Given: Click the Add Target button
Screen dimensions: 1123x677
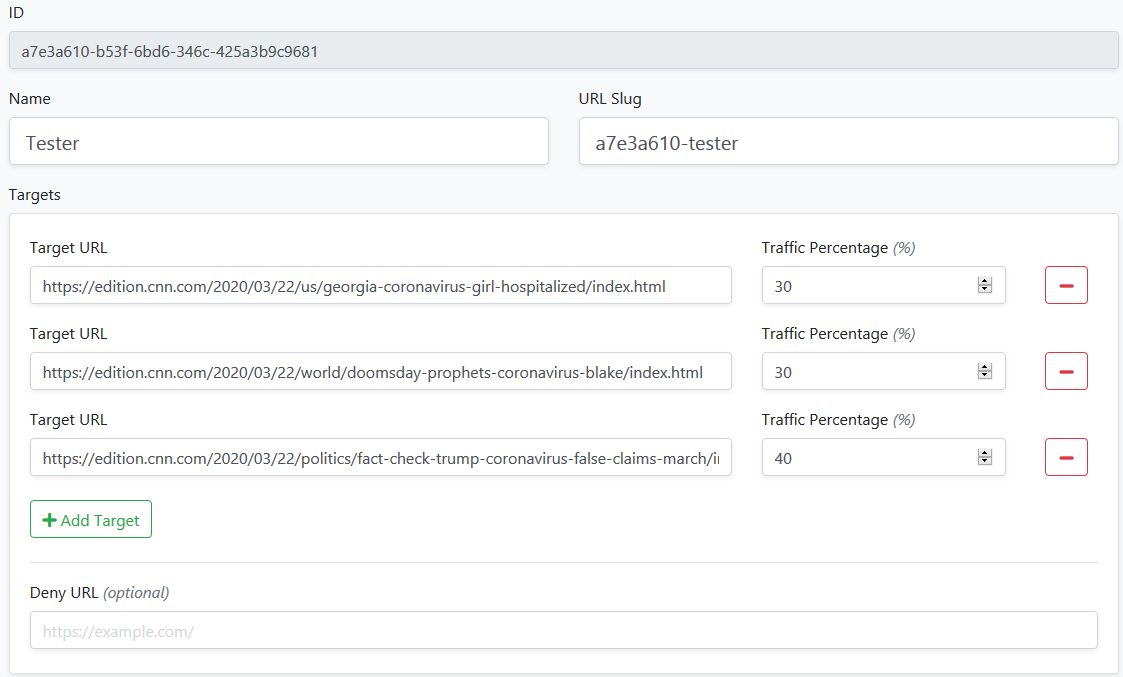Looking at the screenshot, I should pyautogui.click(x=91, y=520).
